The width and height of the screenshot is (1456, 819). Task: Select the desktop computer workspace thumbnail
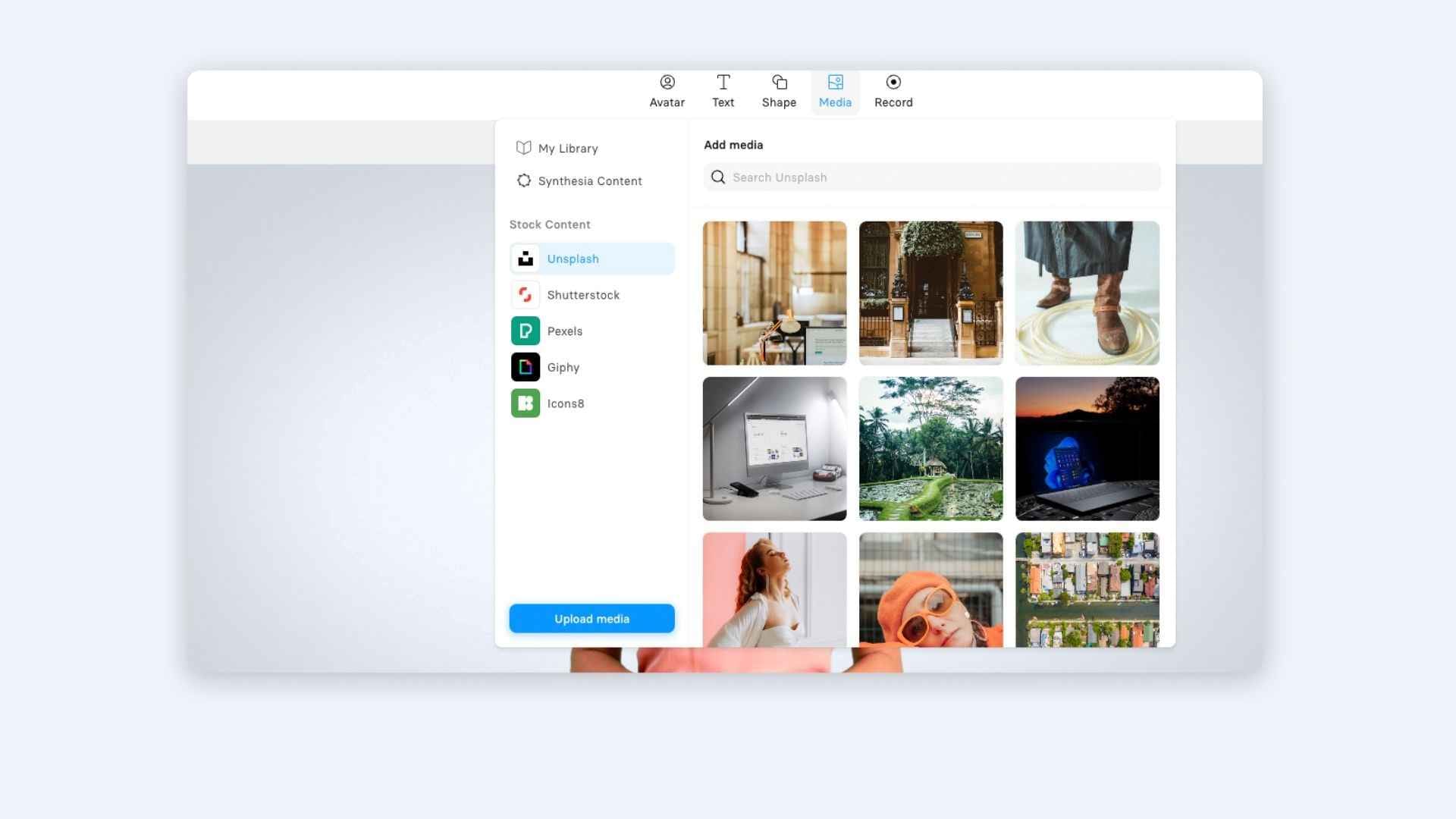coord(774,448)
